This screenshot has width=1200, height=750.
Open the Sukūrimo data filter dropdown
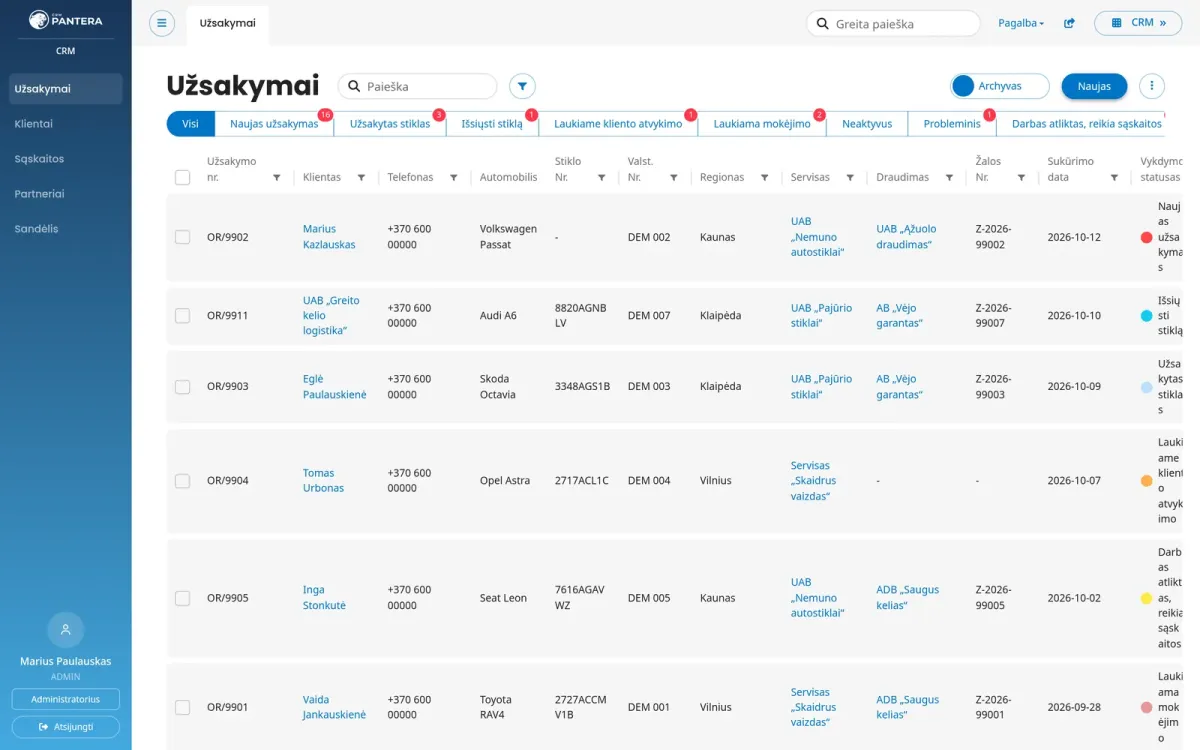click(1114, 178)
